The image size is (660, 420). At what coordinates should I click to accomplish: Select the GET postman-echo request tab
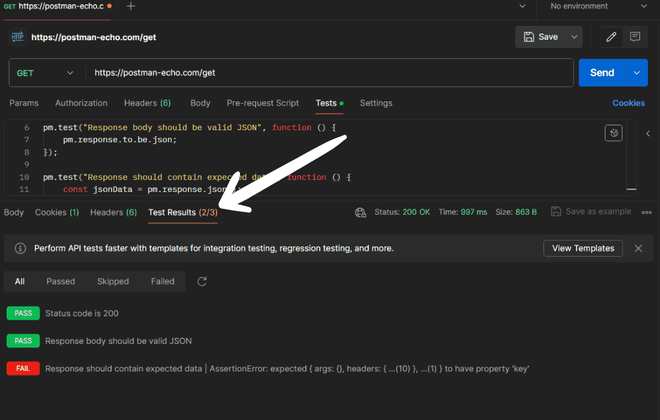click(x=57, y=6)
